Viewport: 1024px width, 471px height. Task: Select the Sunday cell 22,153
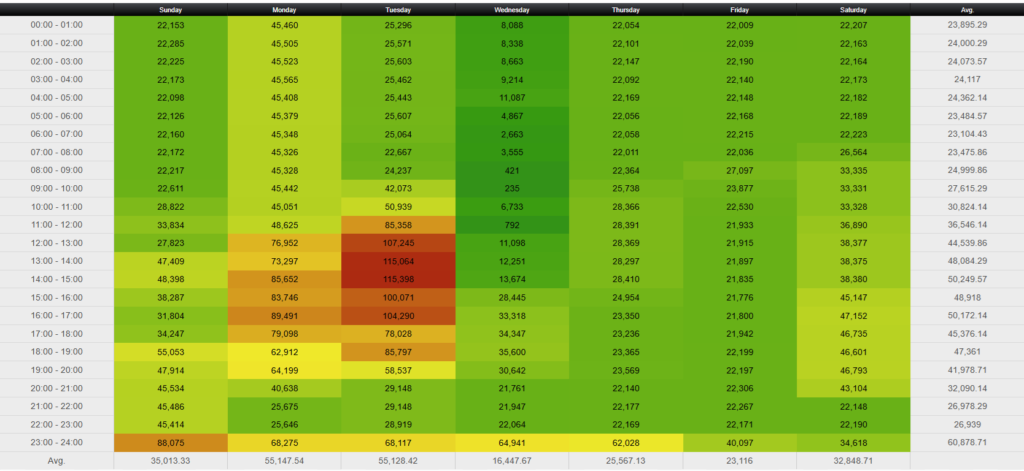[x=170, y=25]
